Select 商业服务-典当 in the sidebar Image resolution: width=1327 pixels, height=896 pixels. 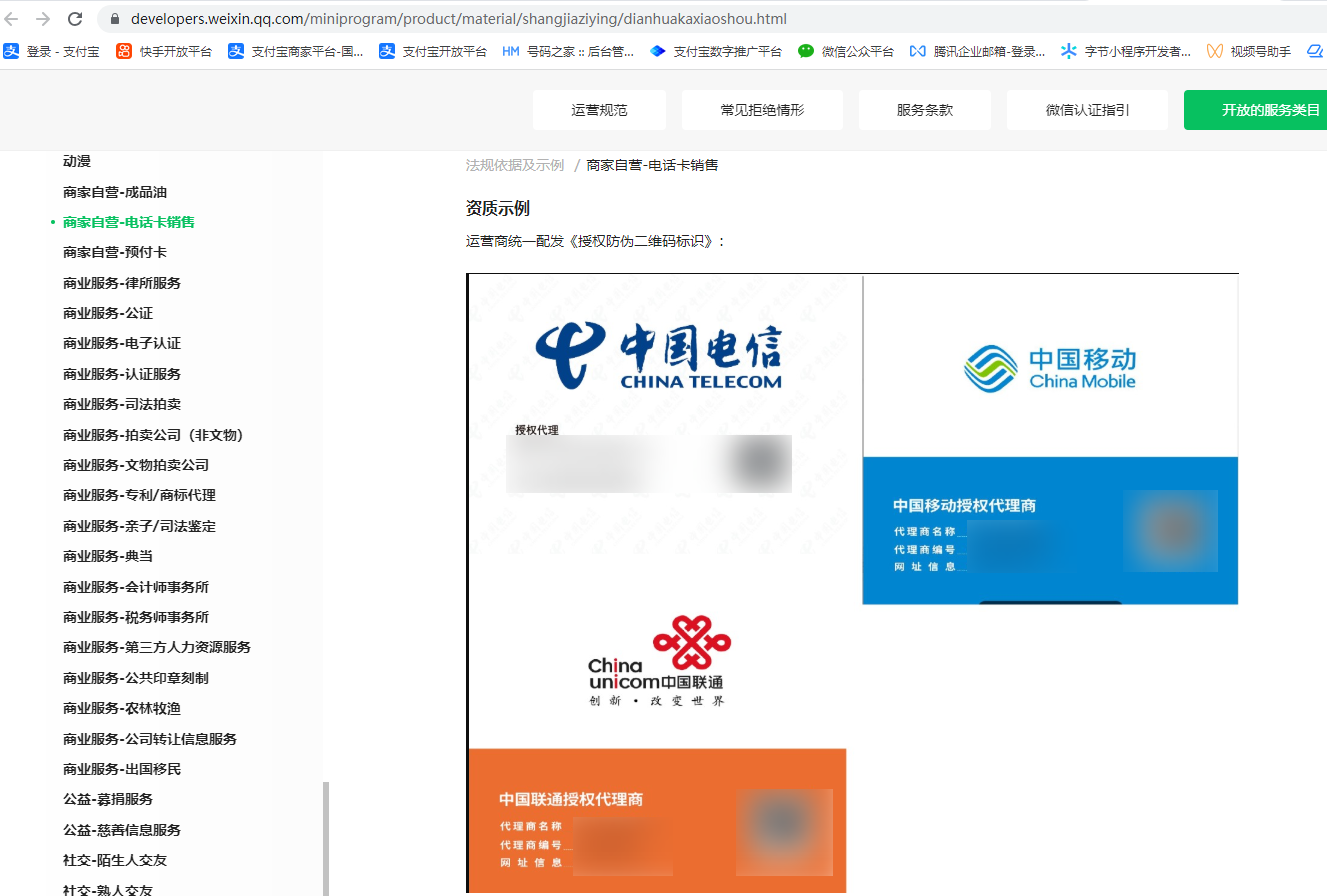coord(108,556)
